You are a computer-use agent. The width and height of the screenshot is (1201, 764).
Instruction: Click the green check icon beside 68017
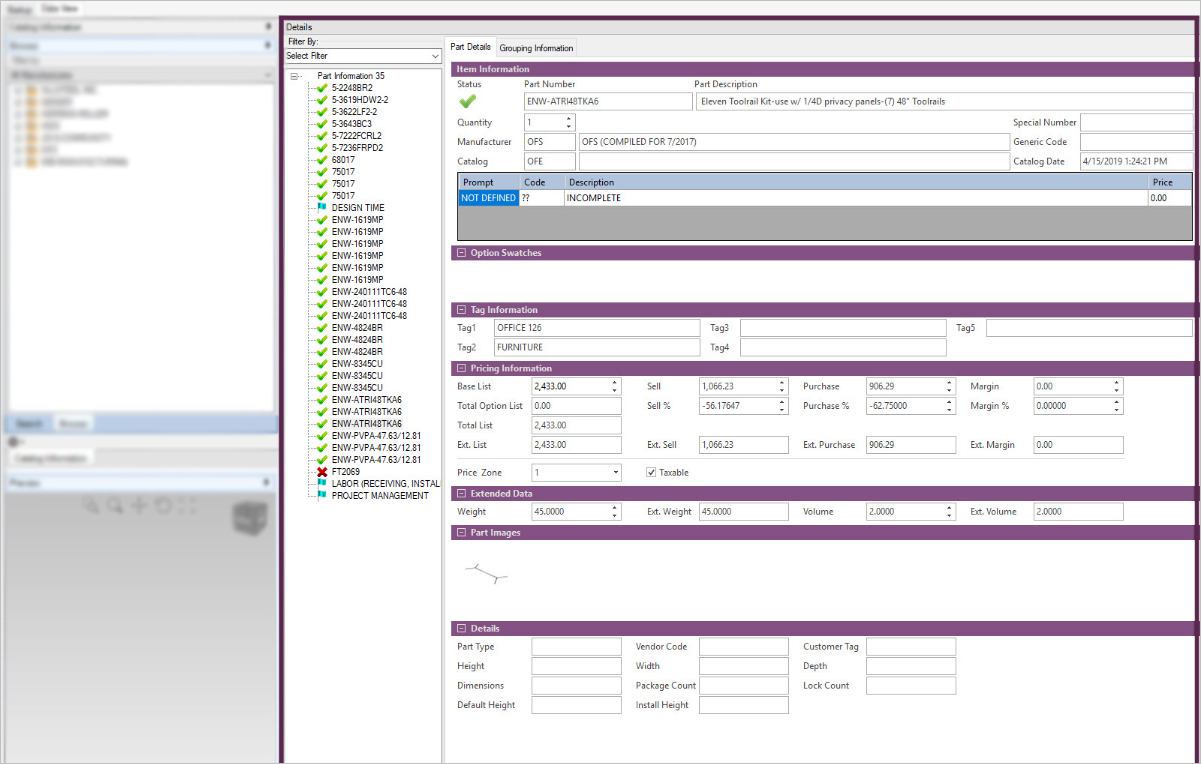pos(322,160)
